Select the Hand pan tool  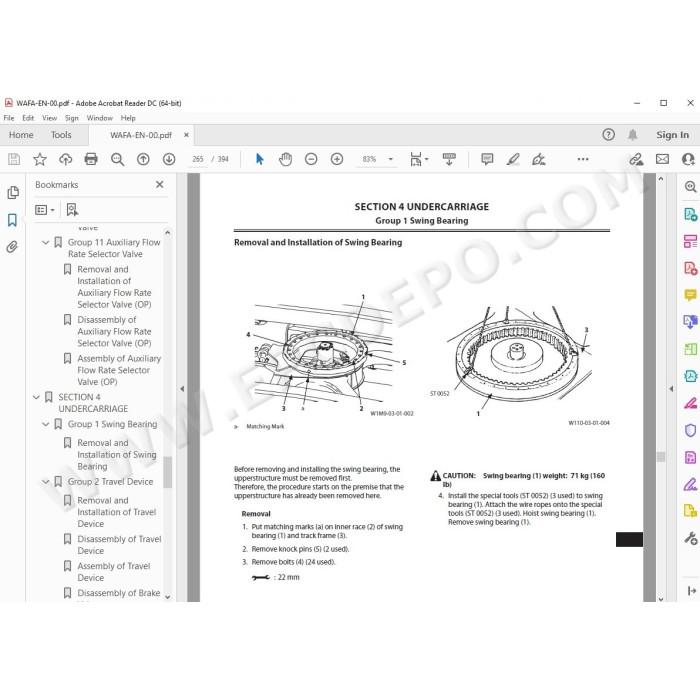(x=285, y=159)
